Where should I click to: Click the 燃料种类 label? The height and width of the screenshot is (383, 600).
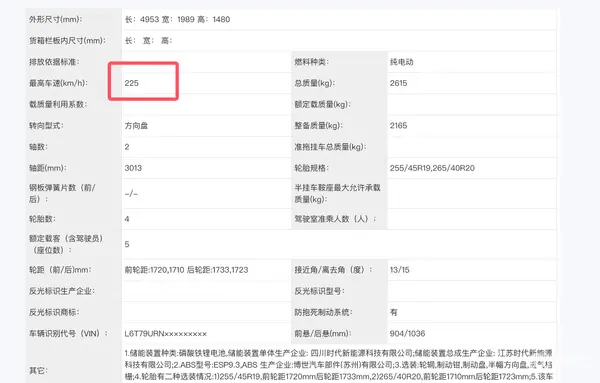point(311,62)
